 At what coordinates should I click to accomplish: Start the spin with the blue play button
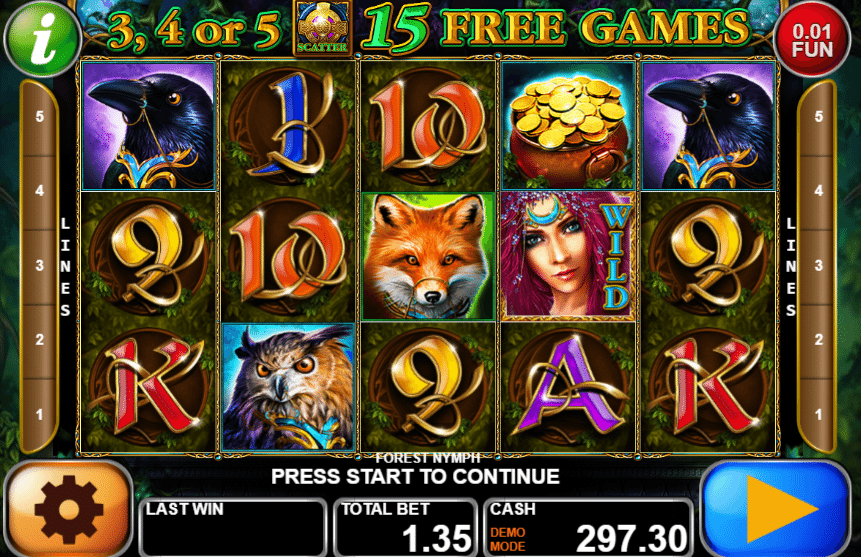click(x=776, y=509)
